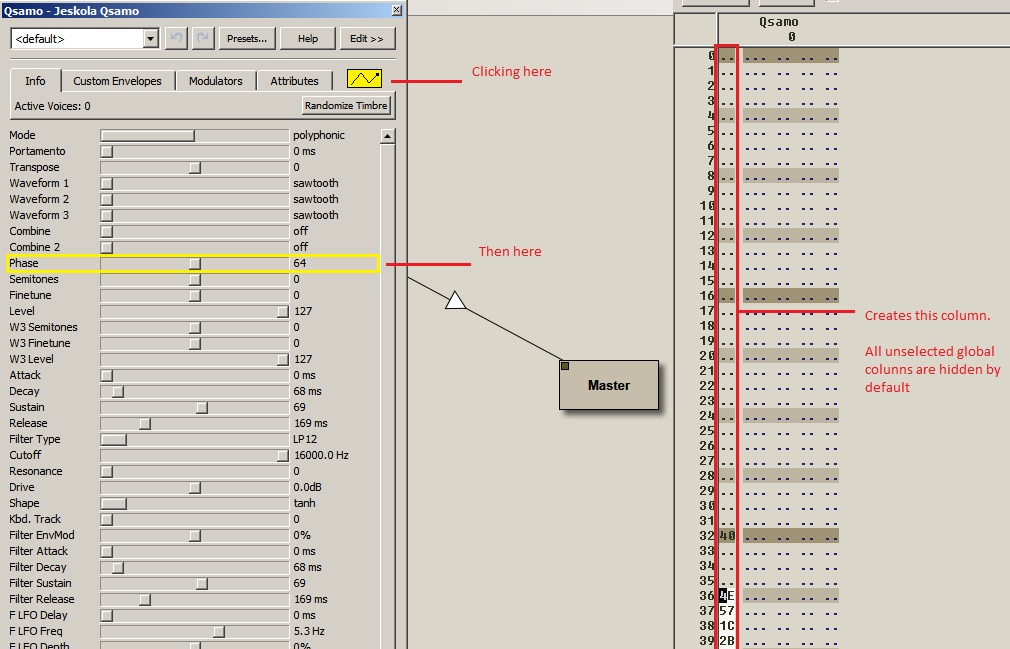Click the yellow envelope graph icon
The width and height of the screenshot is (1010, 649).
pyautogui.click(x=364, y=78)
